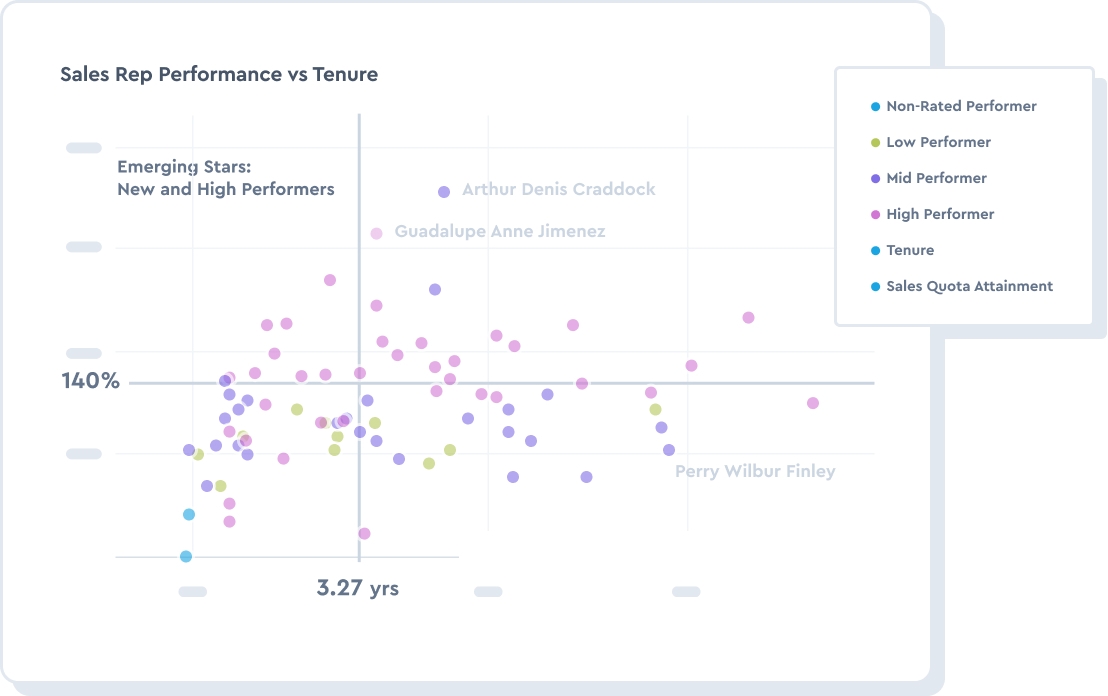Click the 140% quota threshold label
Screen dimensions: 1108x696
click(x=90, y=381)
